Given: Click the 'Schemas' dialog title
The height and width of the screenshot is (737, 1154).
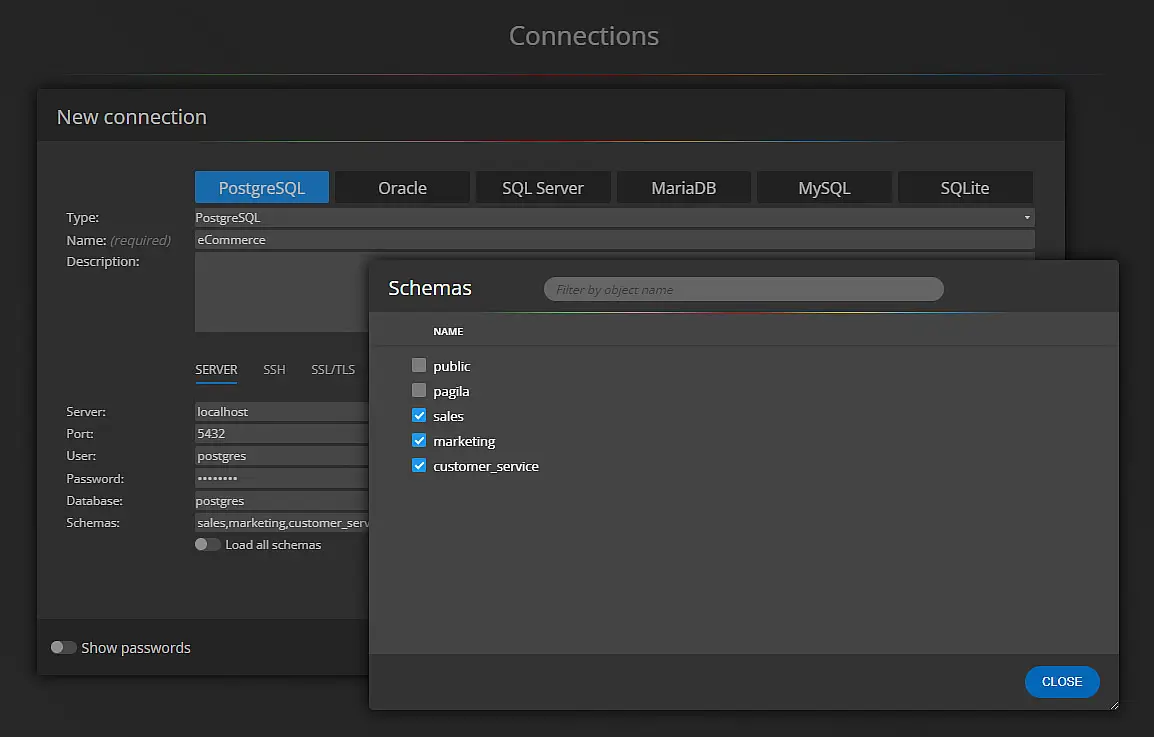Looking at the screenshot, I should click(430, 288).
